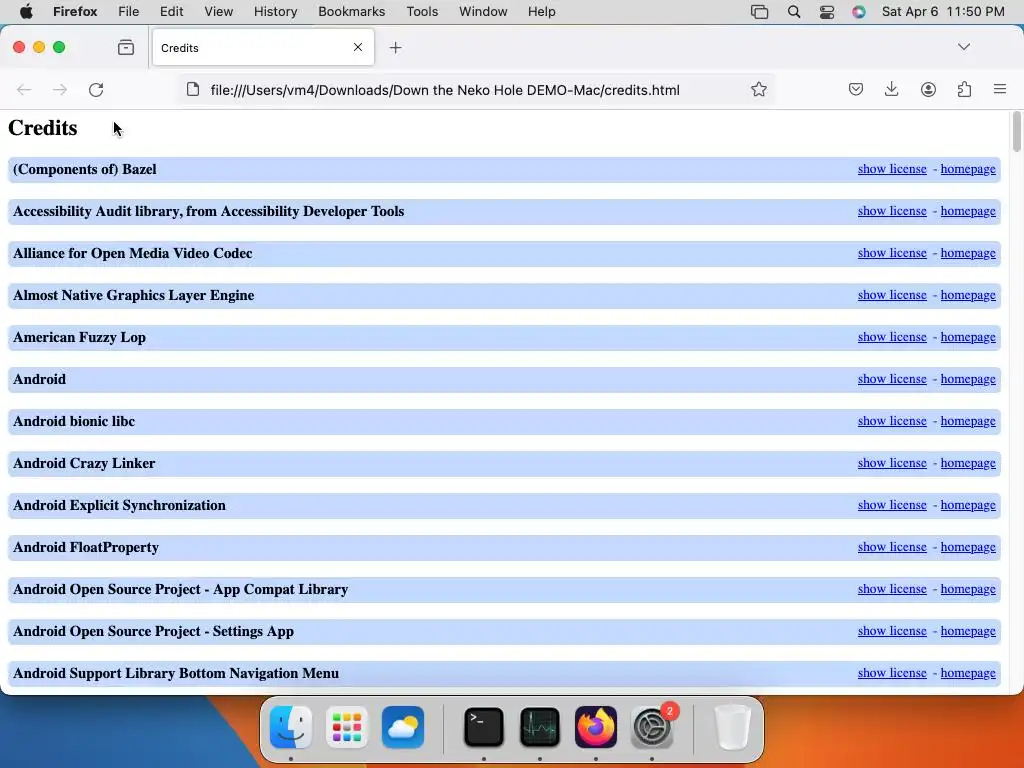1024x768 pixels.
Task: Open the Firefox application menu (hamburger)
Action: coord(1000,89)
